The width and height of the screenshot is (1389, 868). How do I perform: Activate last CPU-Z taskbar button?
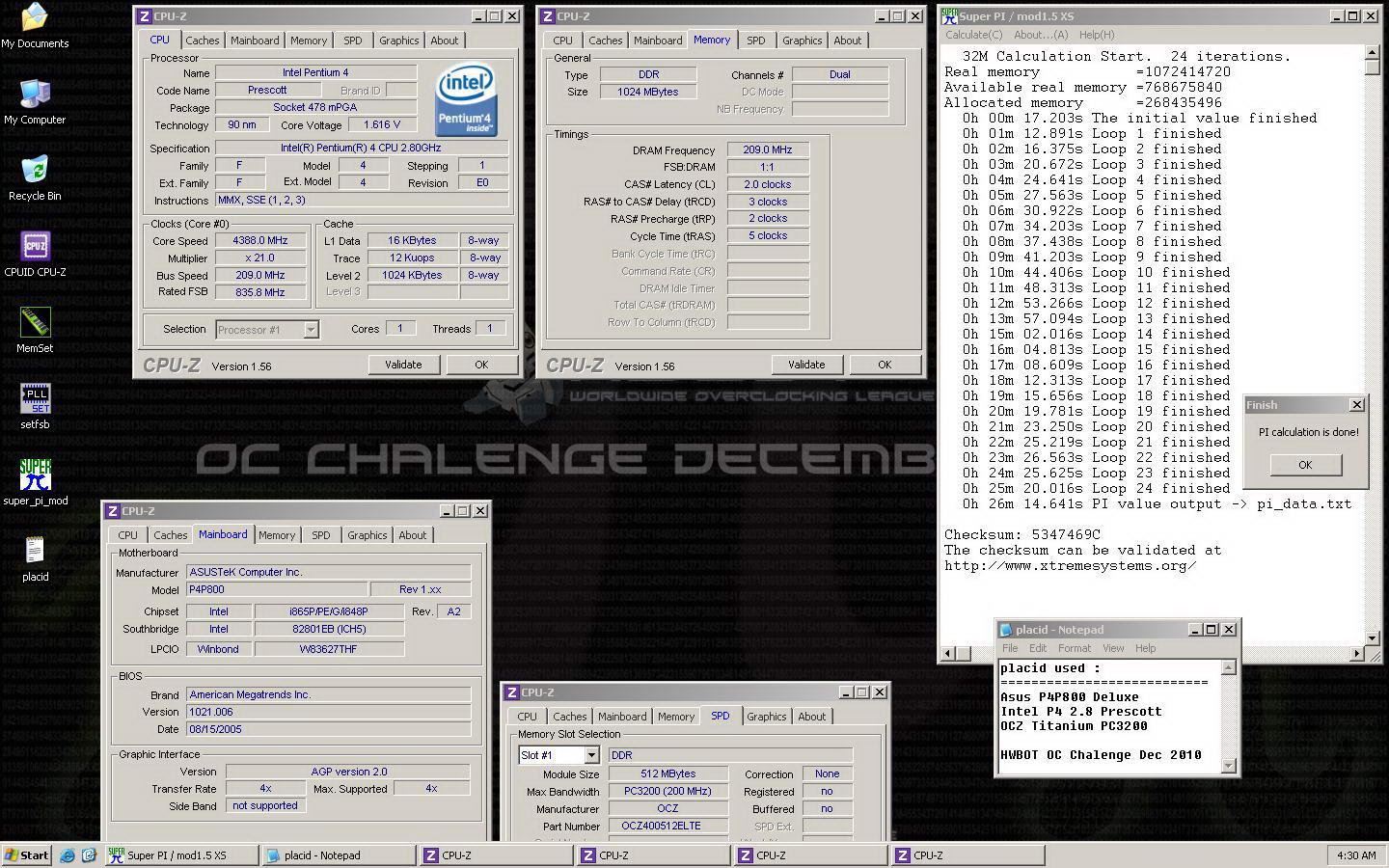point(967,855)
